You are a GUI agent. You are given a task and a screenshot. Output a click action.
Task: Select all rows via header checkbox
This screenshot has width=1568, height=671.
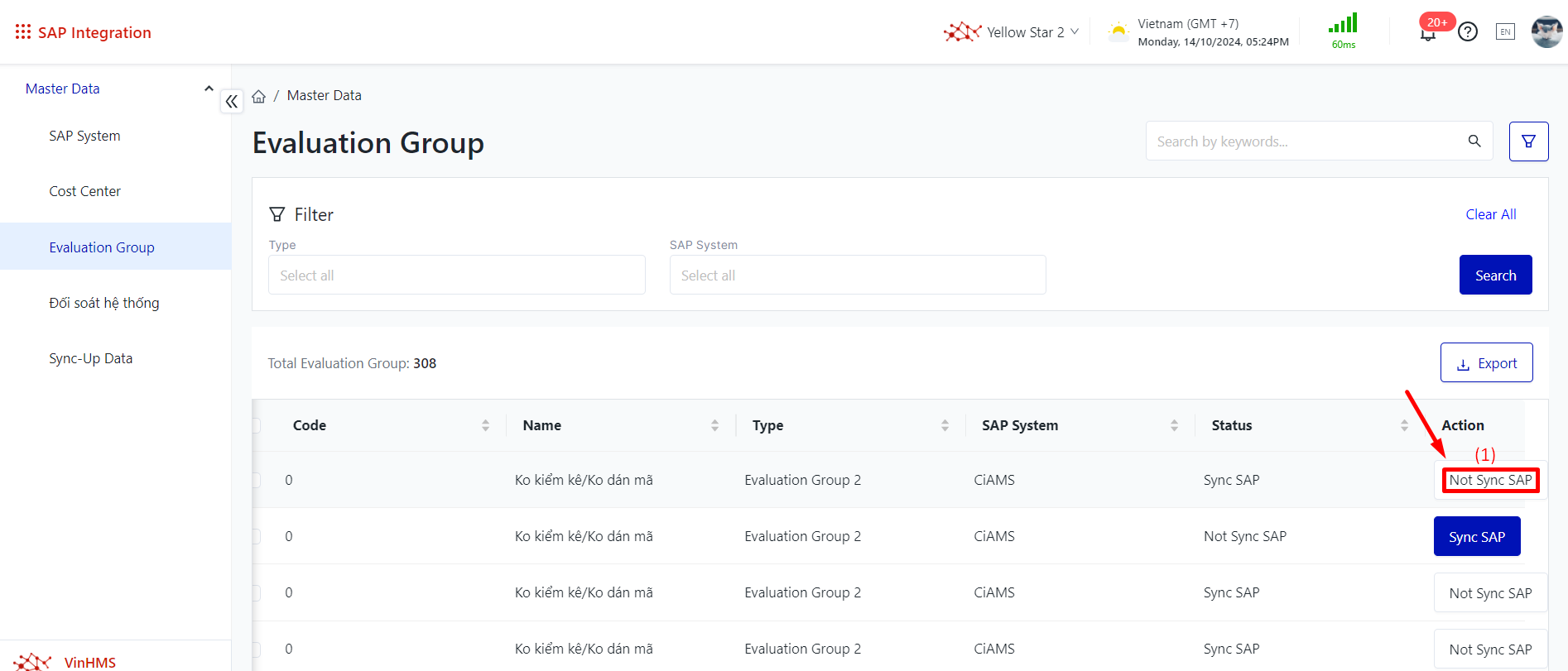tap(256, 425)
